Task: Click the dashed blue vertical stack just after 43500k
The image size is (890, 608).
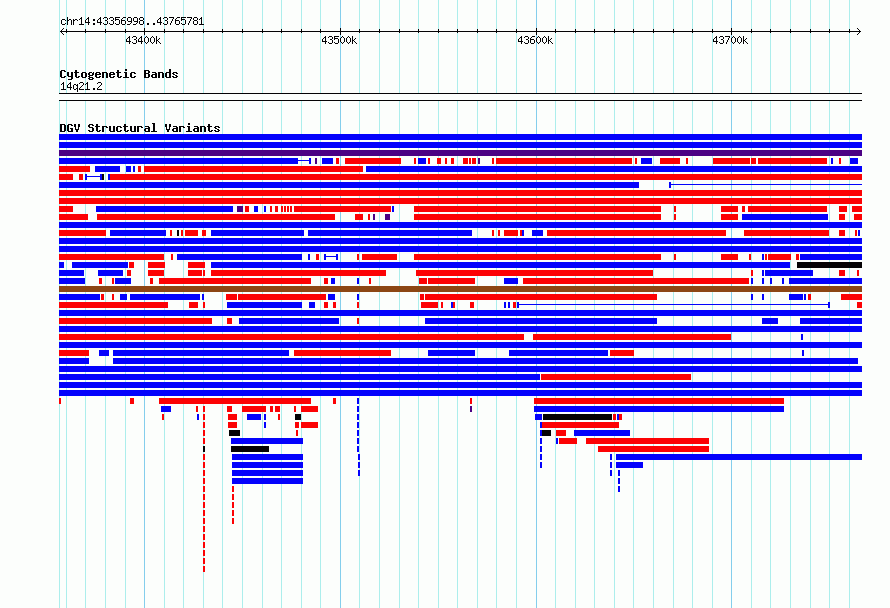Action: 358,437
